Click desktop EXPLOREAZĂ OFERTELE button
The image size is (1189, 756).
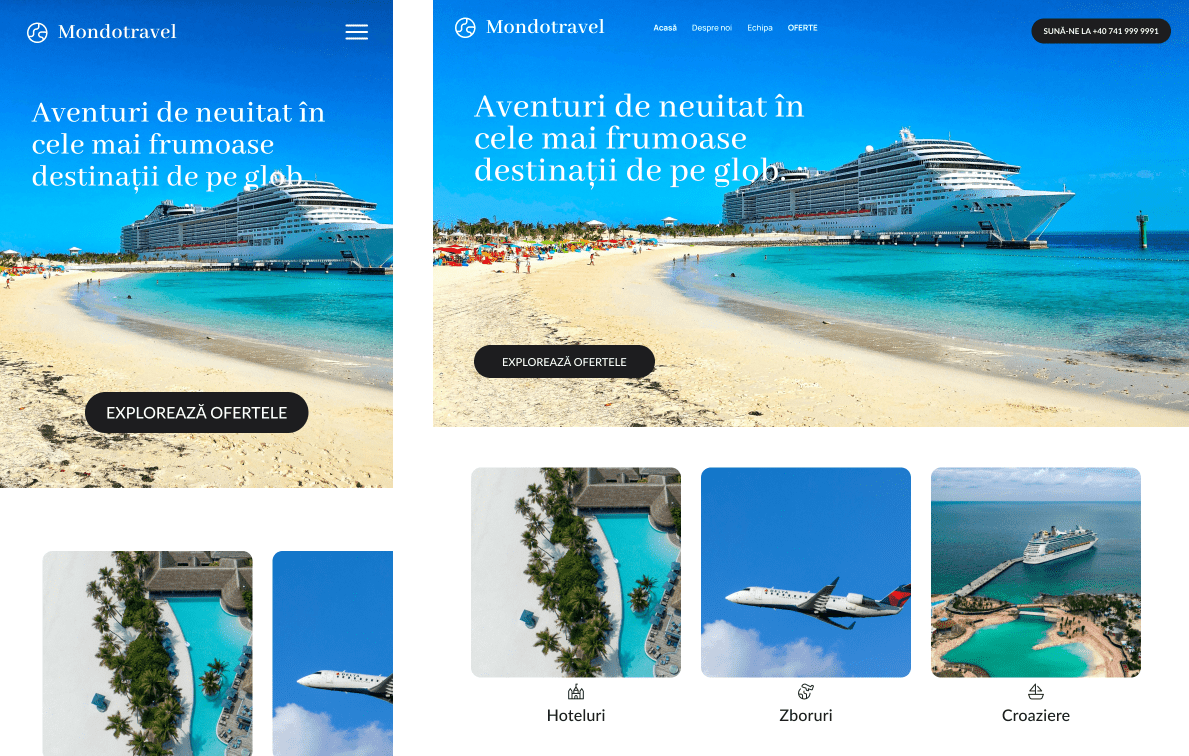click(564, 362)
